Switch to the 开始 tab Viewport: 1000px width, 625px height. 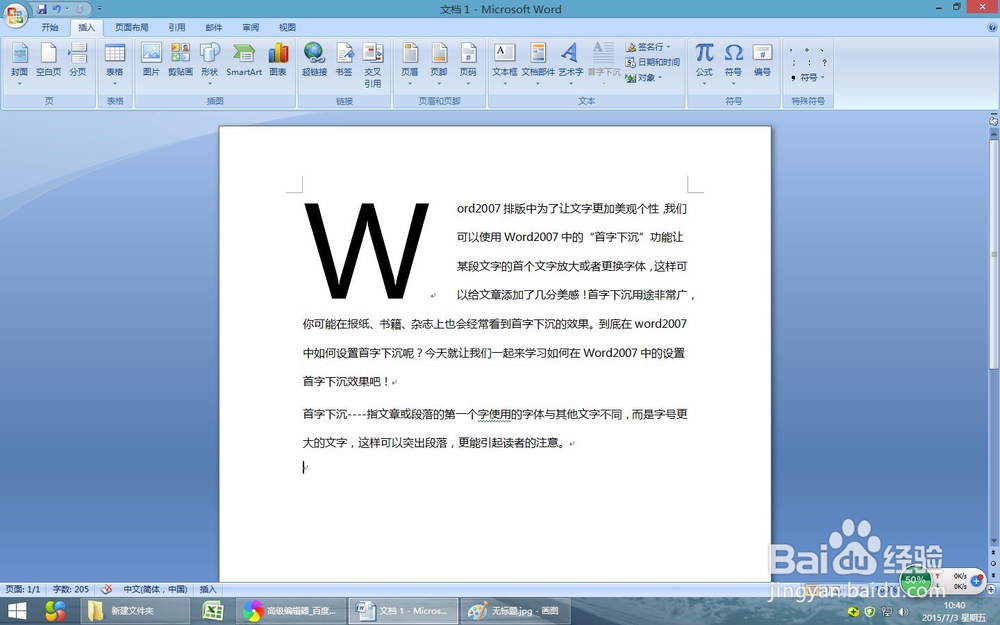(50, 27)
